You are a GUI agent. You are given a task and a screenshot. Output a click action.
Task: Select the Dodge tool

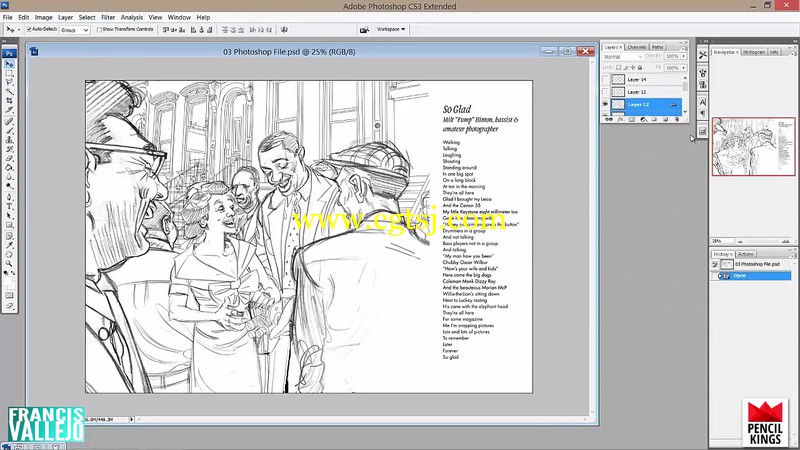click(9, 186)
